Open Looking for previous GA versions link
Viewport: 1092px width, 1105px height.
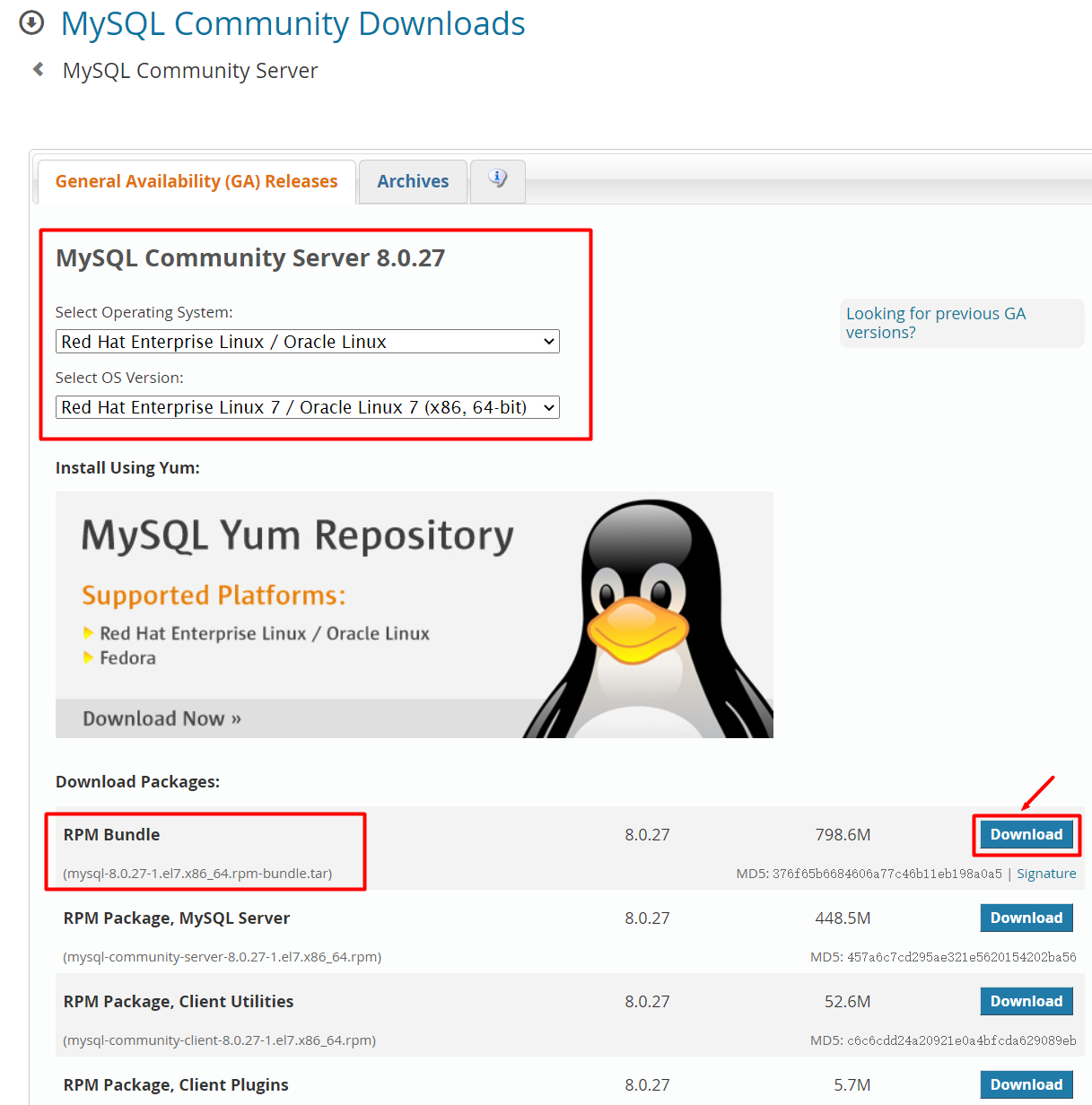point(936,323)
